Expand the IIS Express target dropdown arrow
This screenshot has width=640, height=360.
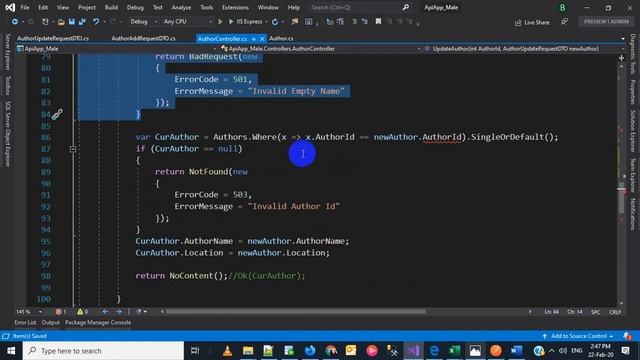pos(266,22)
